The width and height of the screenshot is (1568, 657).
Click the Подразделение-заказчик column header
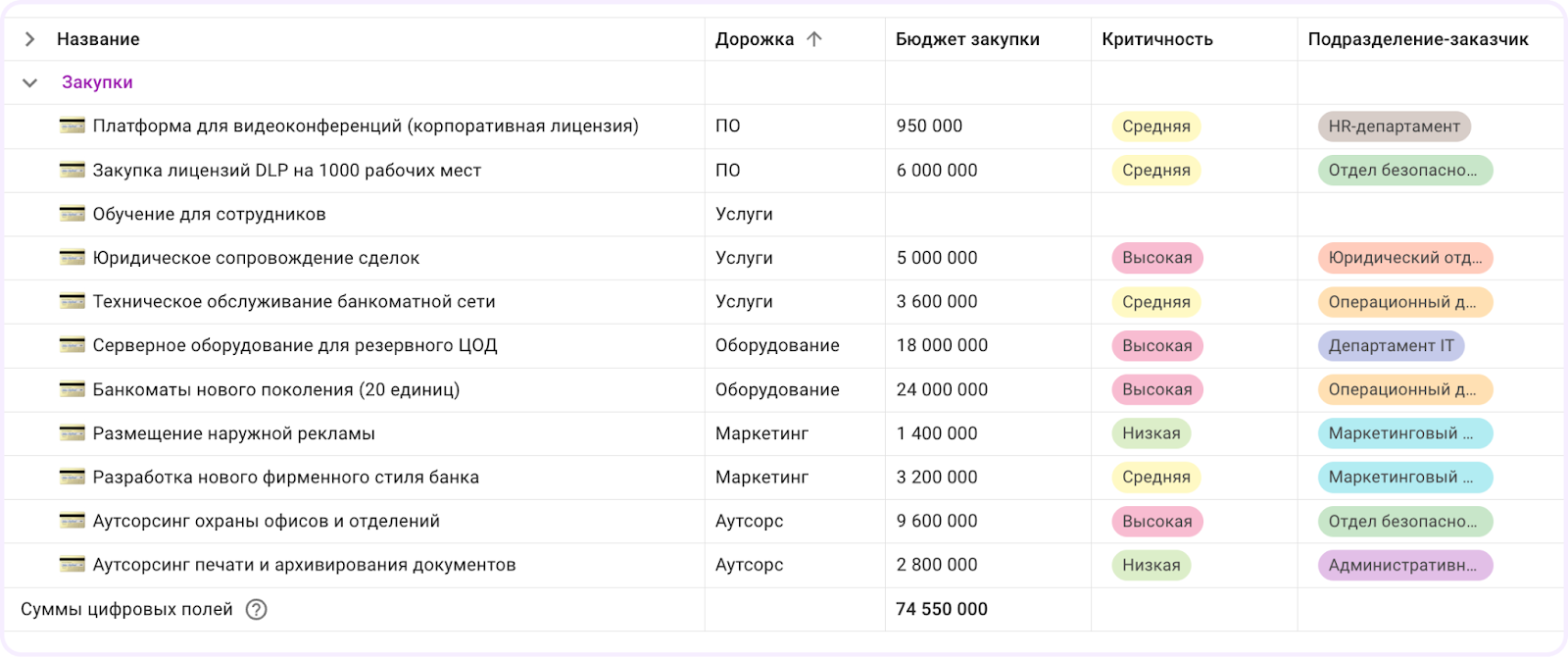click(1417, 39)
